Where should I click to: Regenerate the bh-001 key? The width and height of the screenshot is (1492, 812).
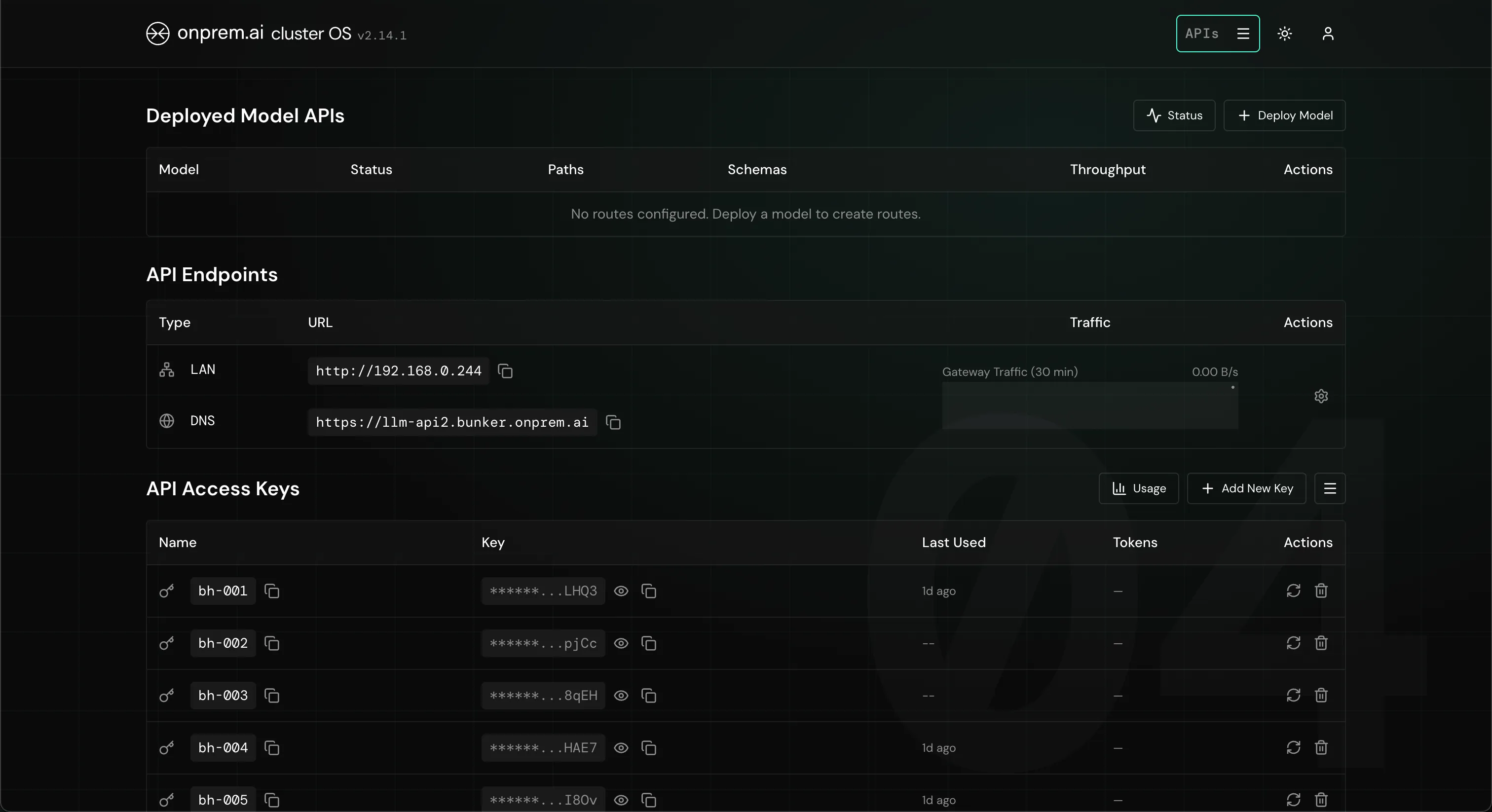1293,591
